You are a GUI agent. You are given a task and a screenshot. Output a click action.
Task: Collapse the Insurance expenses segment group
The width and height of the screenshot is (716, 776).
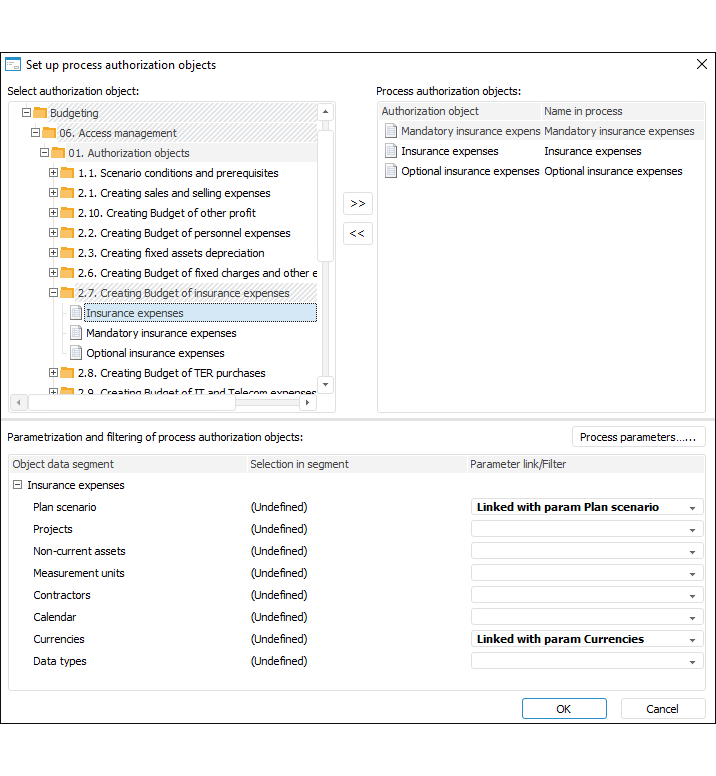click(x=18, y=485)
